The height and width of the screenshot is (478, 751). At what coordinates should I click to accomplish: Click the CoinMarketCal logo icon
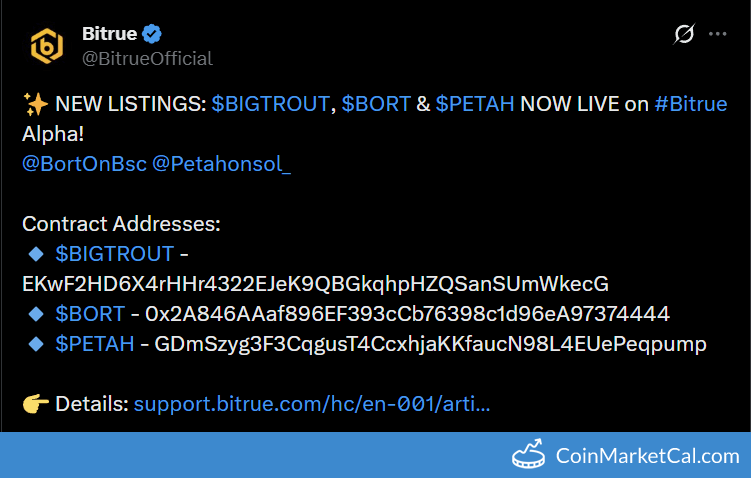coord(528,456)
